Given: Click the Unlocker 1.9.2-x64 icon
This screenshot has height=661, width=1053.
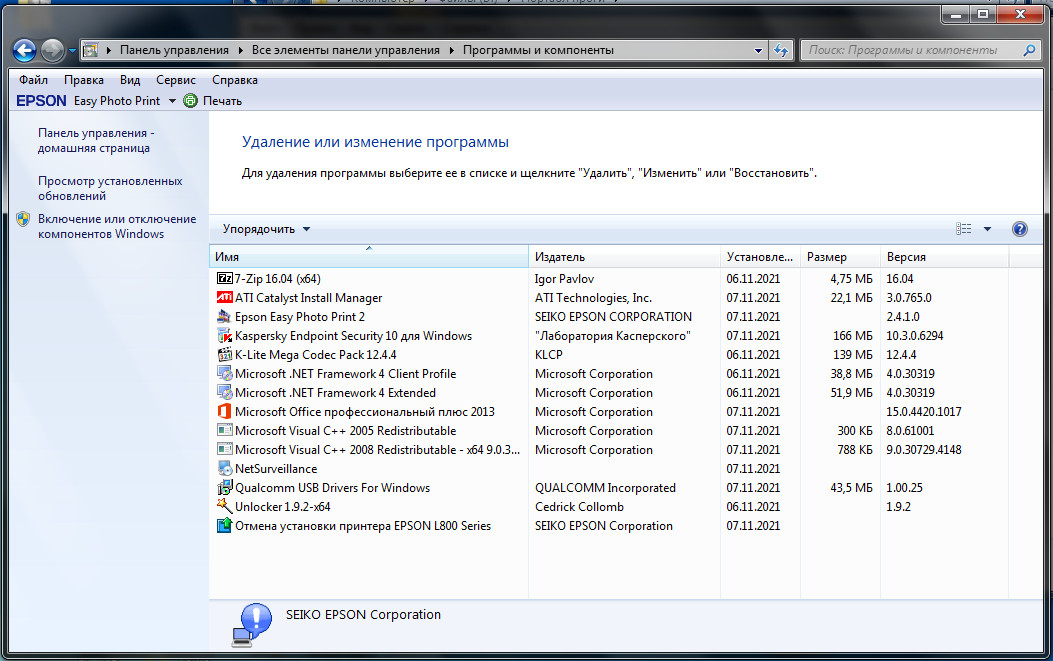Looking at the screenshot, I should tap(224, 506).
